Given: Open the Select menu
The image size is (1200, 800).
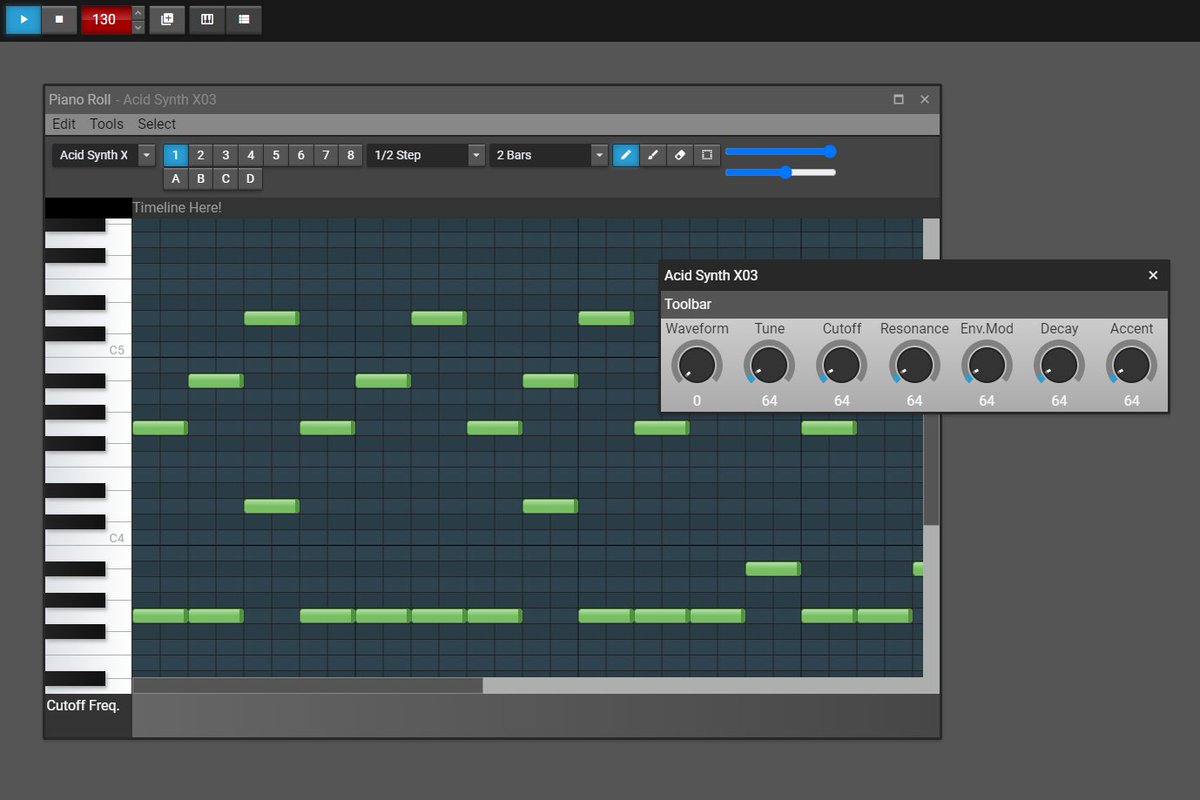Looking at the screenshot, I should click(x=157, y=124).
